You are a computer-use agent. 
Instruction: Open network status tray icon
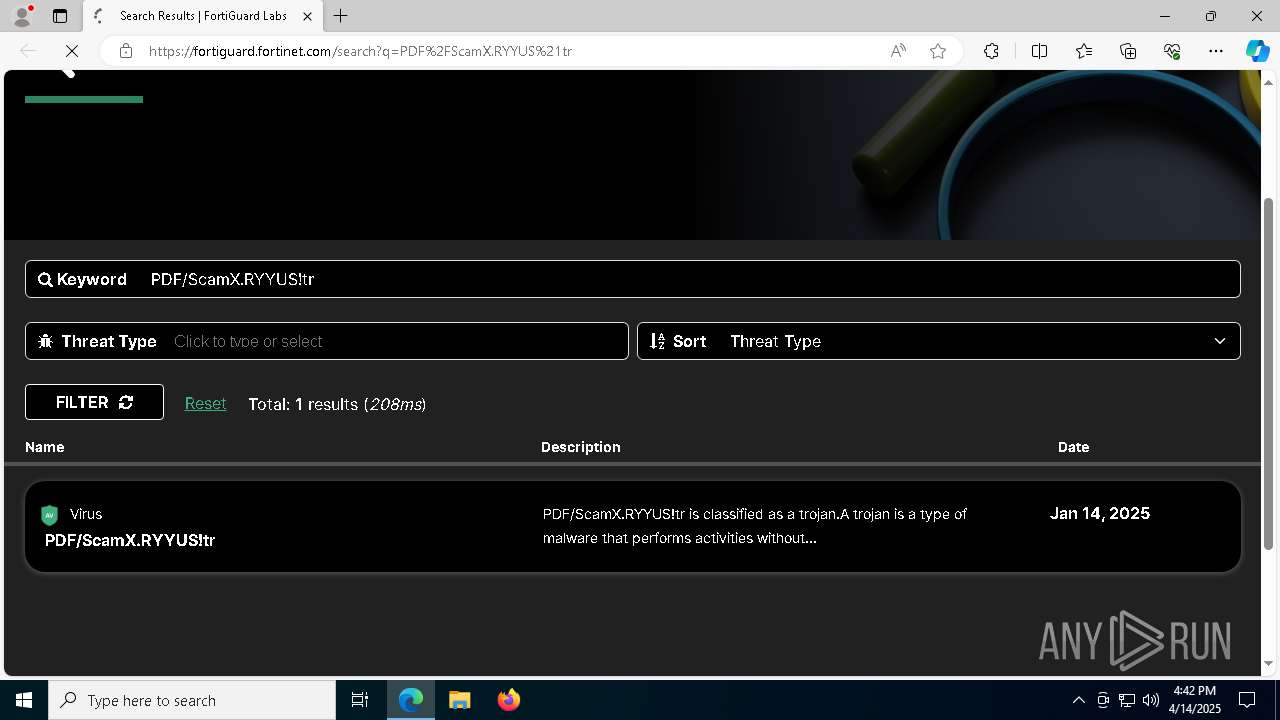(1127, 700)
